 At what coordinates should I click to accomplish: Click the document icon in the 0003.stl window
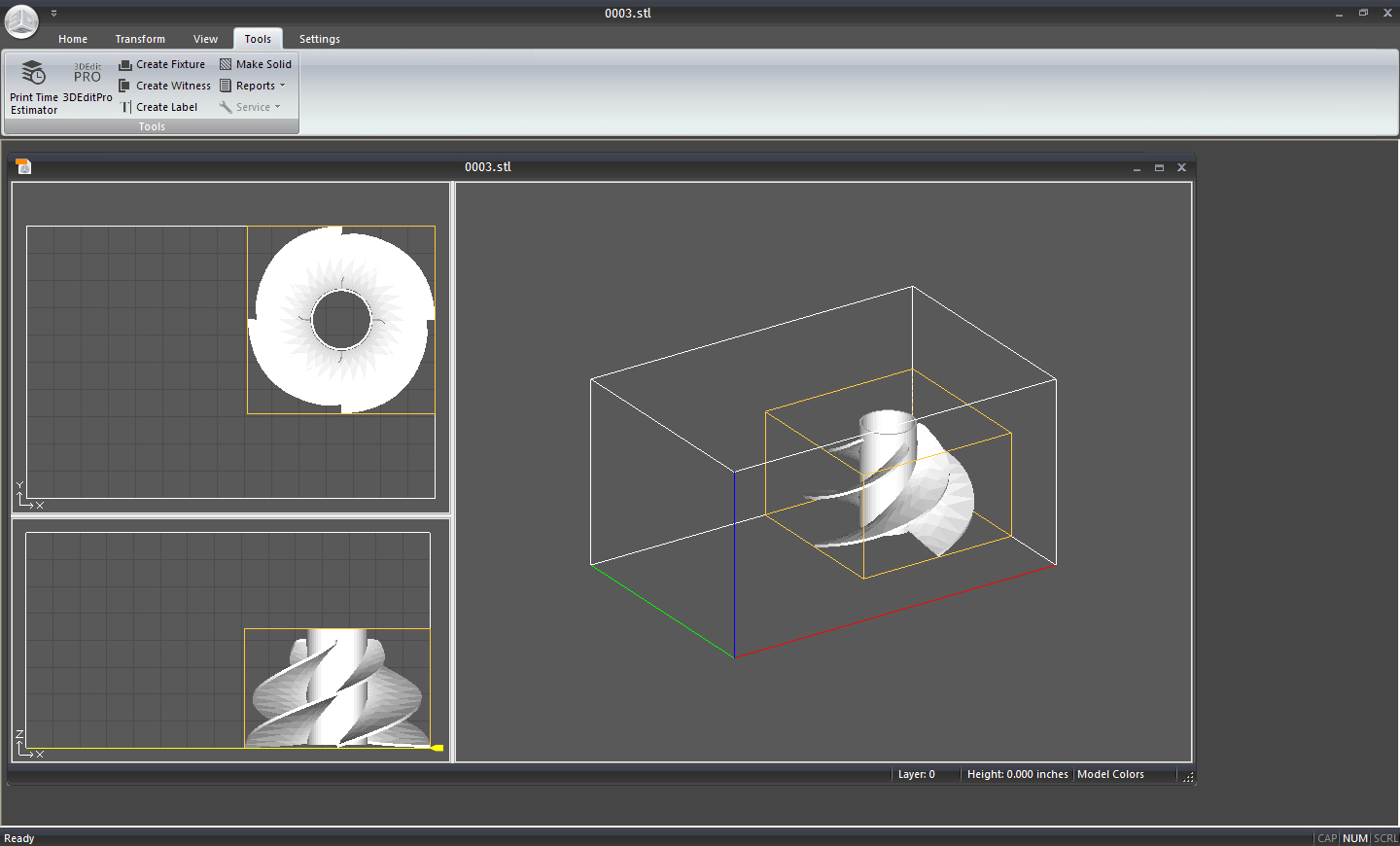click(22, 166)
